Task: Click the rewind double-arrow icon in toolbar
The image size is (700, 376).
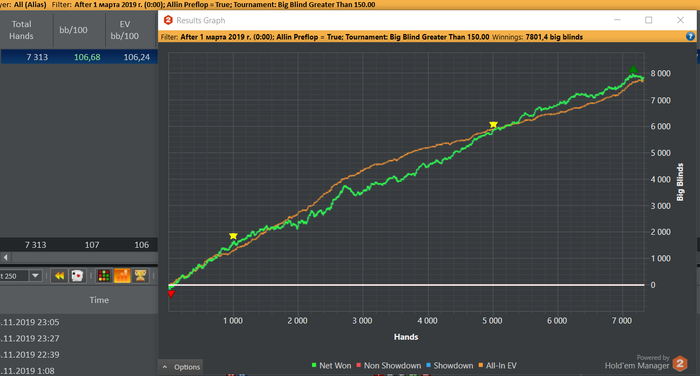Action: pyautogui.click(x=59, y=276)
